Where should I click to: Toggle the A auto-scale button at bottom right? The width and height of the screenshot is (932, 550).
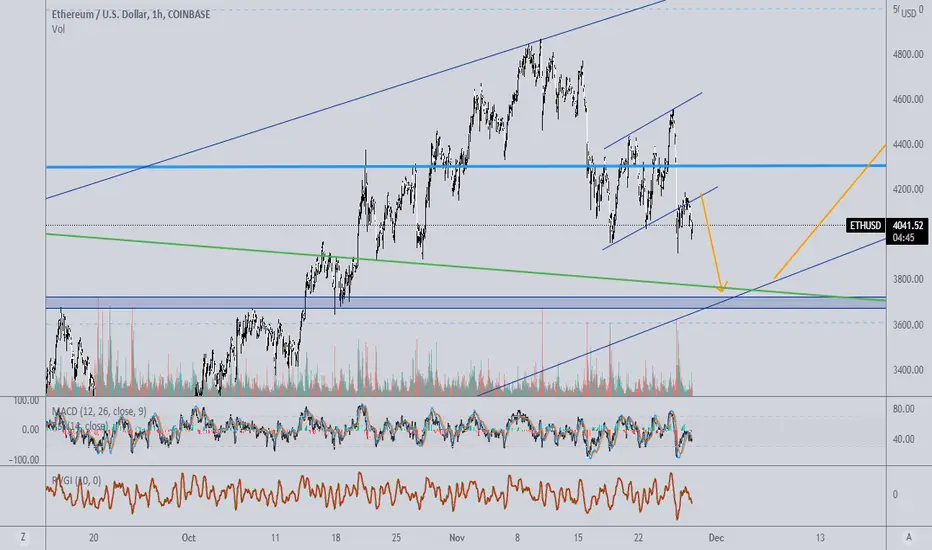click(909, 537)
